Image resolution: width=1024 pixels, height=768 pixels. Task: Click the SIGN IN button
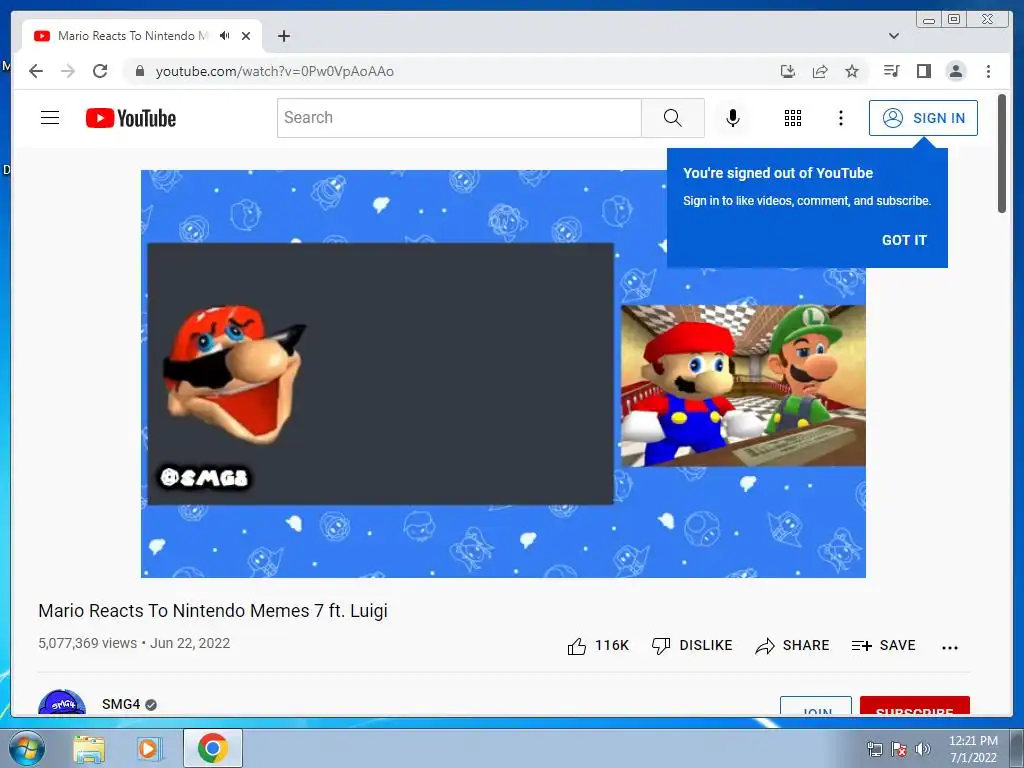(923, 118)
